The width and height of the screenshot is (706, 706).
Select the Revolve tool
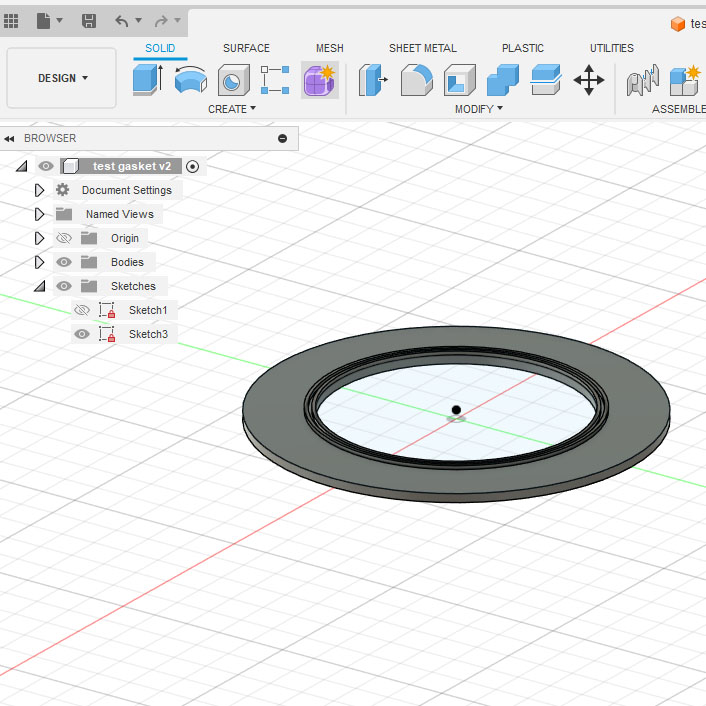coord(190,80)
